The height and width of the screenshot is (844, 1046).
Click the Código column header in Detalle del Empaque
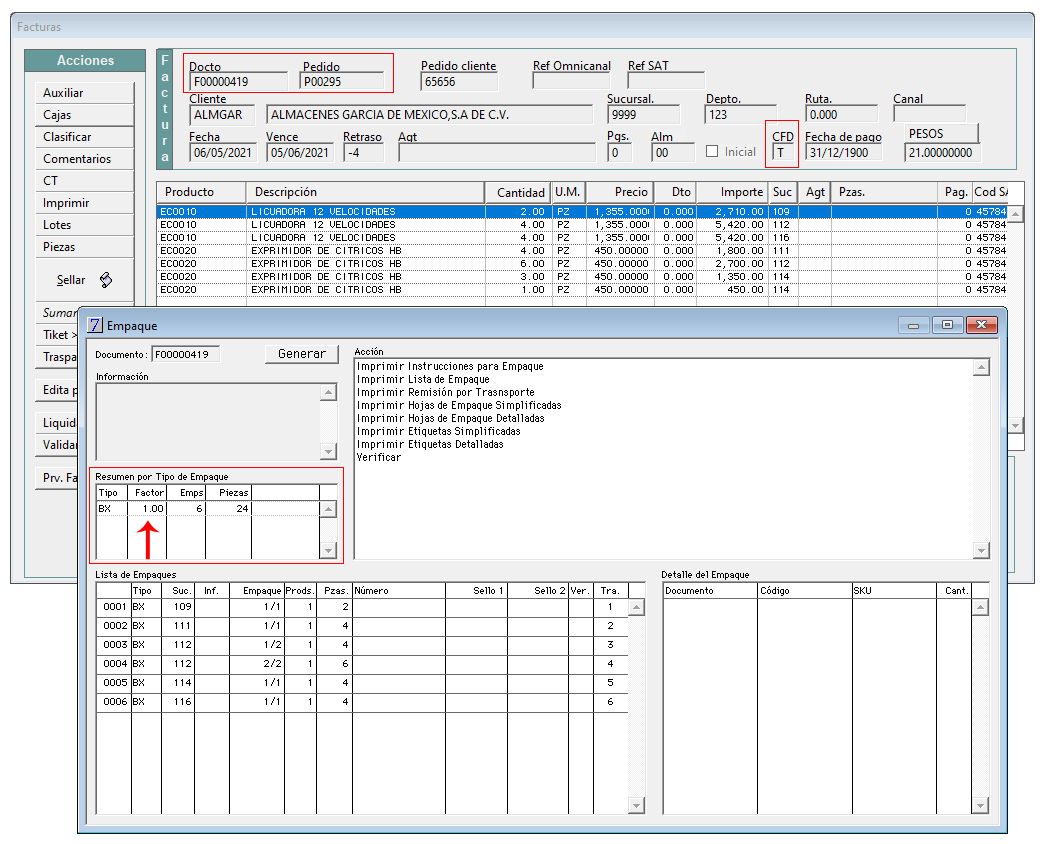click(805, 590)
